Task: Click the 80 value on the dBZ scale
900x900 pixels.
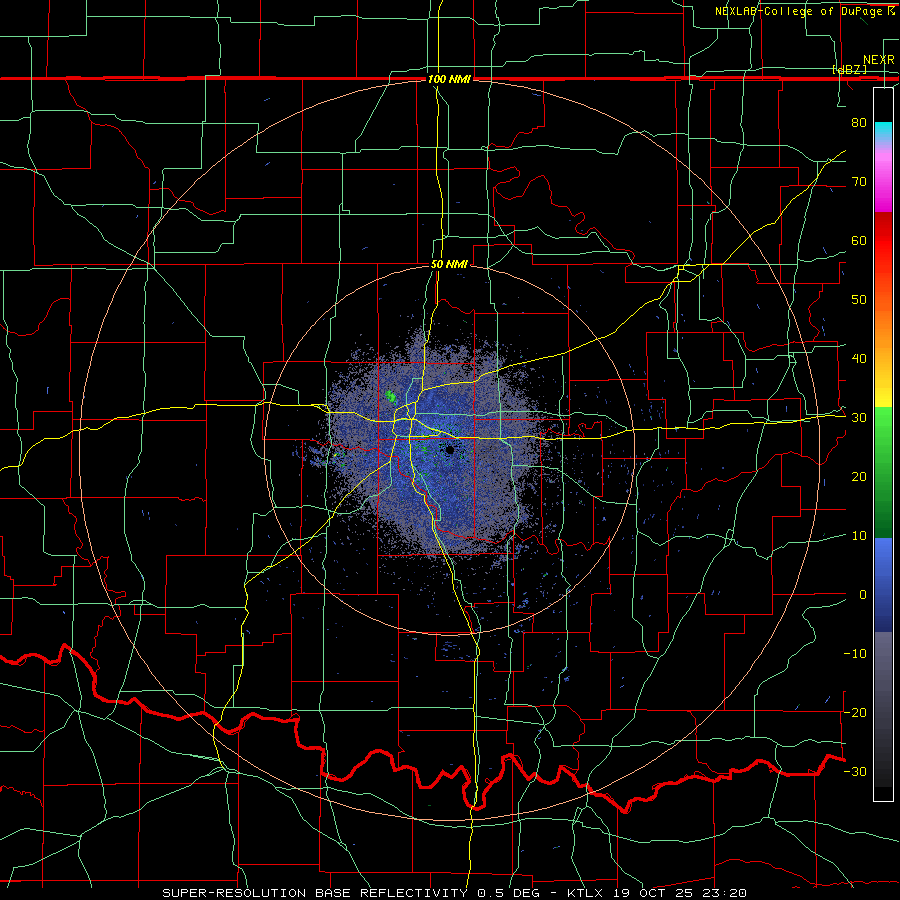Action: [859, 123]
